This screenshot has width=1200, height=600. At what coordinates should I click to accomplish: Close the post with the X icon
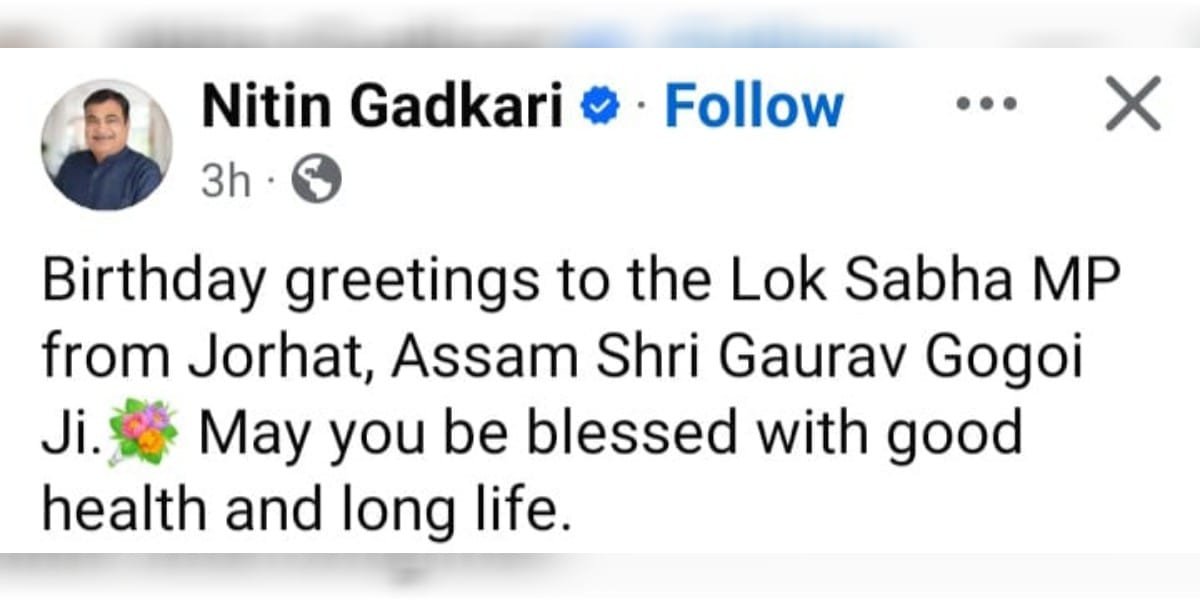click(x=1133, y=103)
